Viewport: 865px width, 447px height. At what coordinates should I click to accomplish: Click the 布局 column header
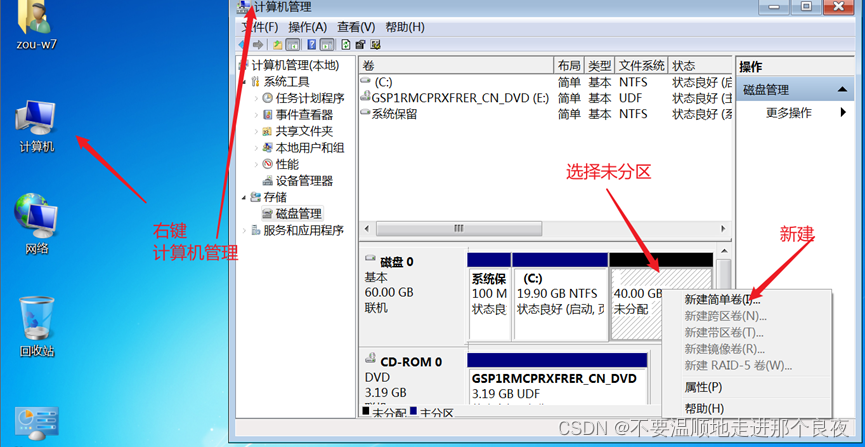pos(569,66)
